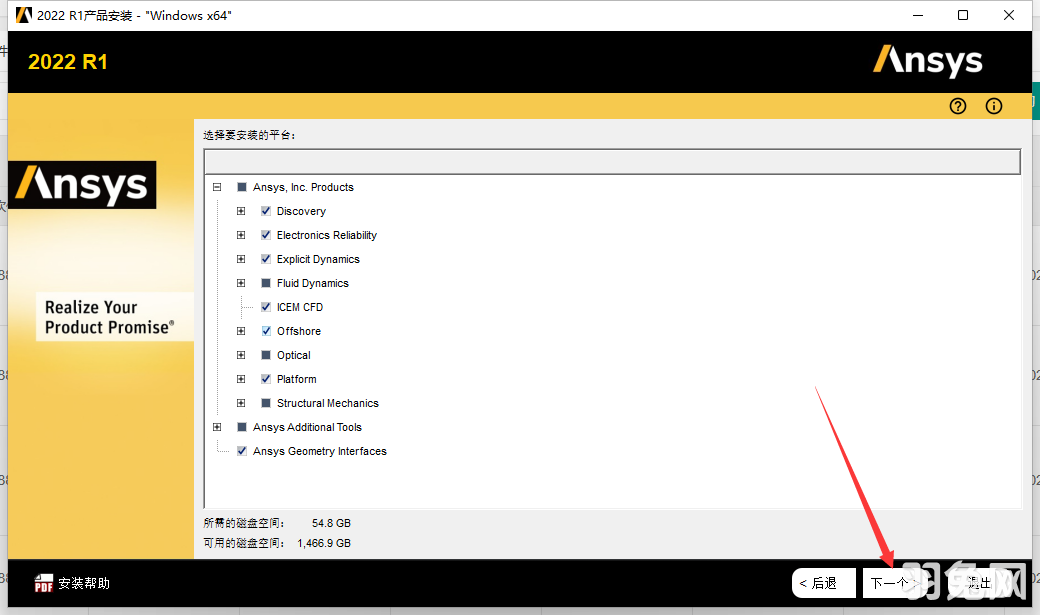Collapse the Ansys, Inc. Products tree
Viewport: 1040px width, 615px height.
217,187
